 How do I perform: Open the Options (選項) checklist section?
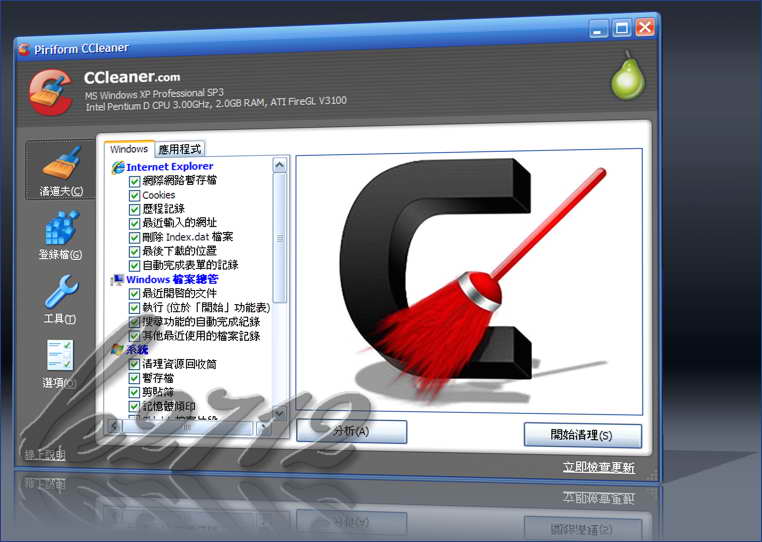[59, 362]
